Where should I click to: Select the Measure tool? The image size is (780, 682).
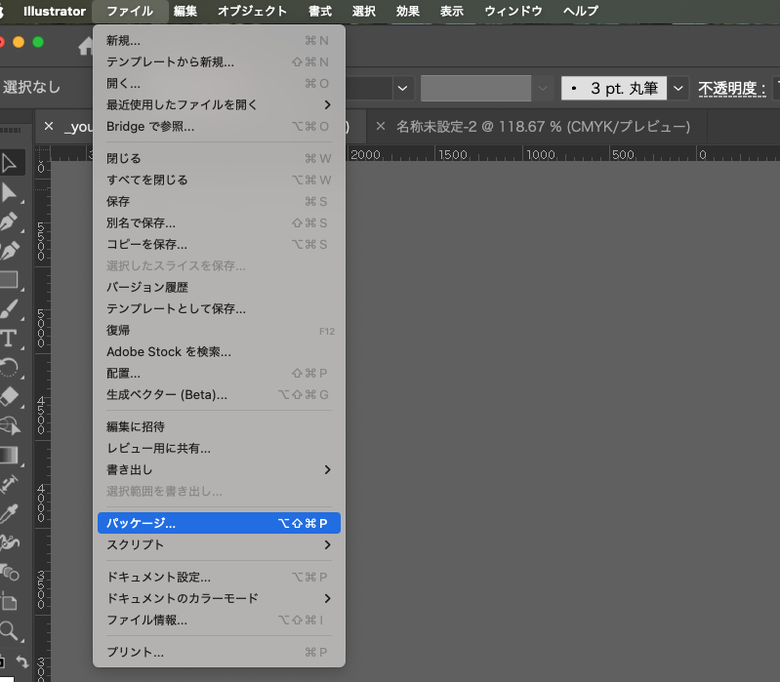(9, 484)
